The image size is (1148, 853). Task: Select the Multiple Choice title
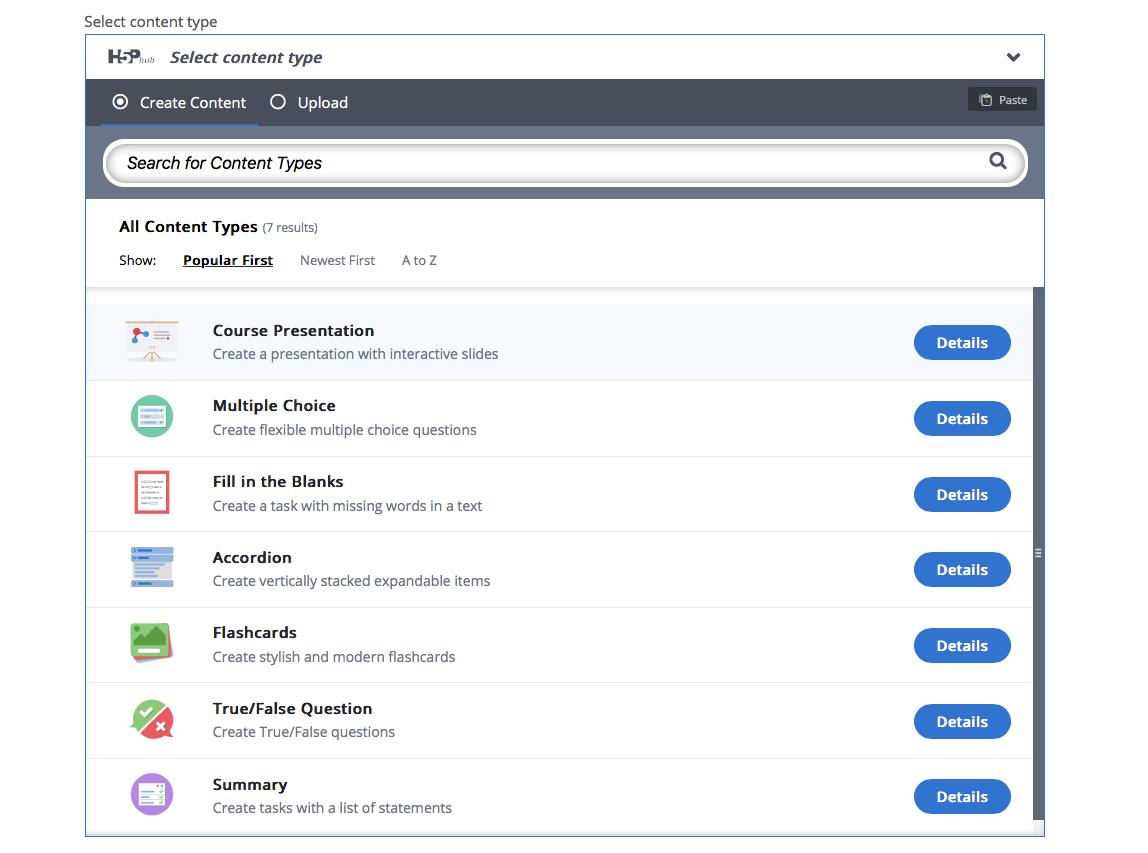click(x=274, y=406)
